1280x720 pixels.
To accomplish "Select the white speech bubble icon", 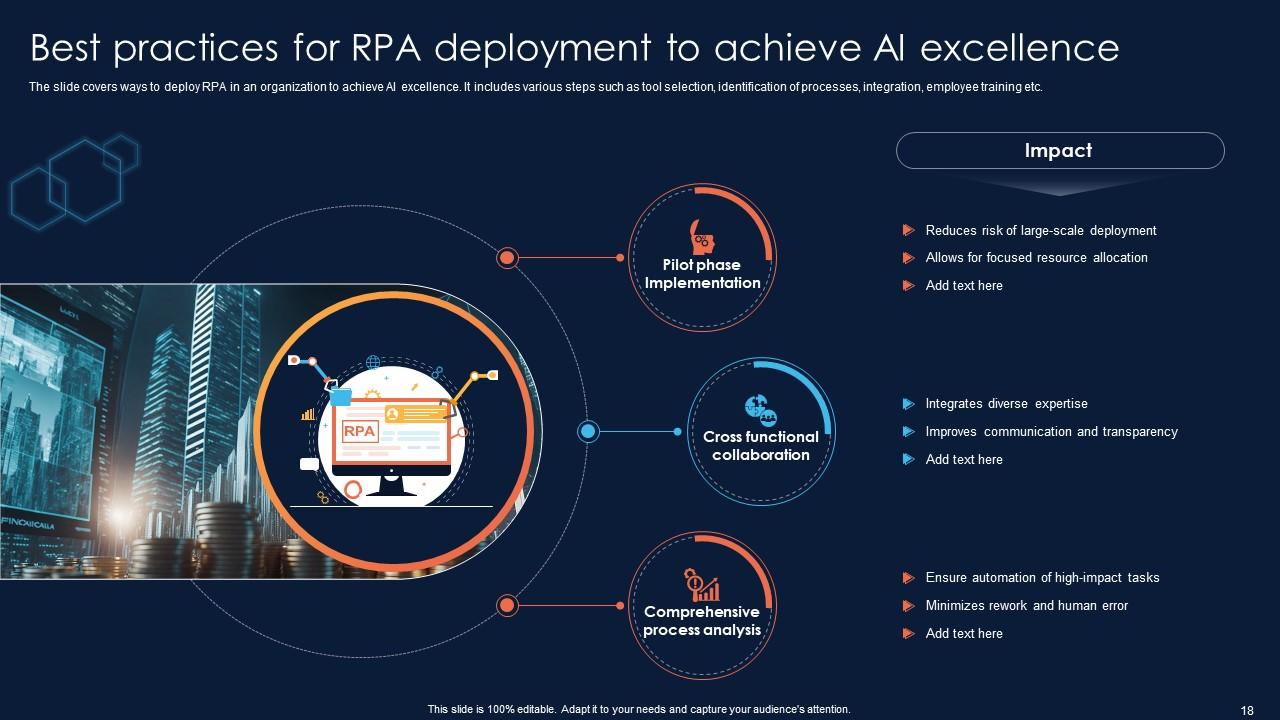I will pos(307,463).
